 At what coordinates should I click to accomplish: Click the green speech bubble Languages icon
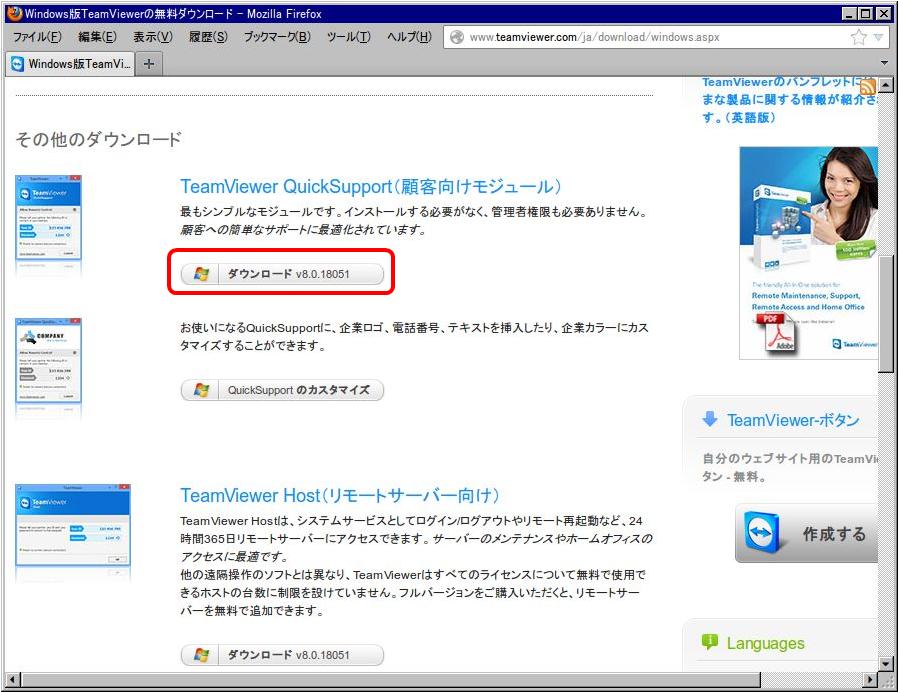coord(710,642)
